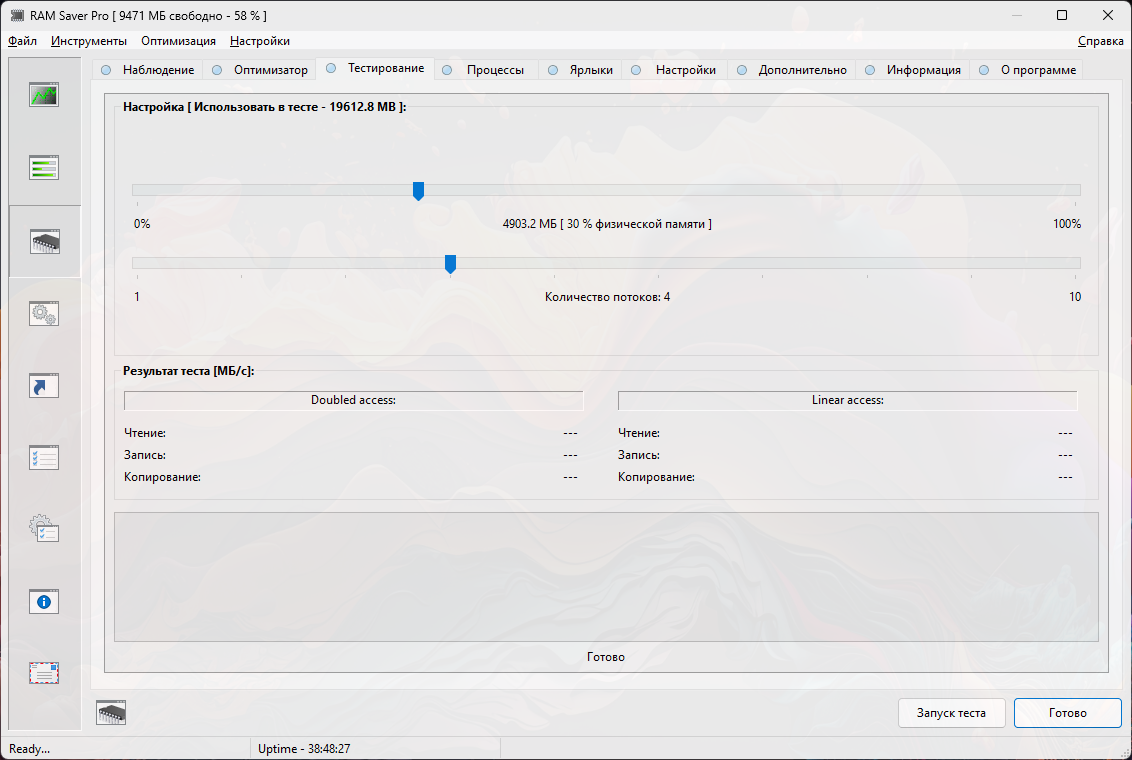This screenshot has width=1132, height=760.
Task: Click the empty test log area
Action: tap(606, 577)
